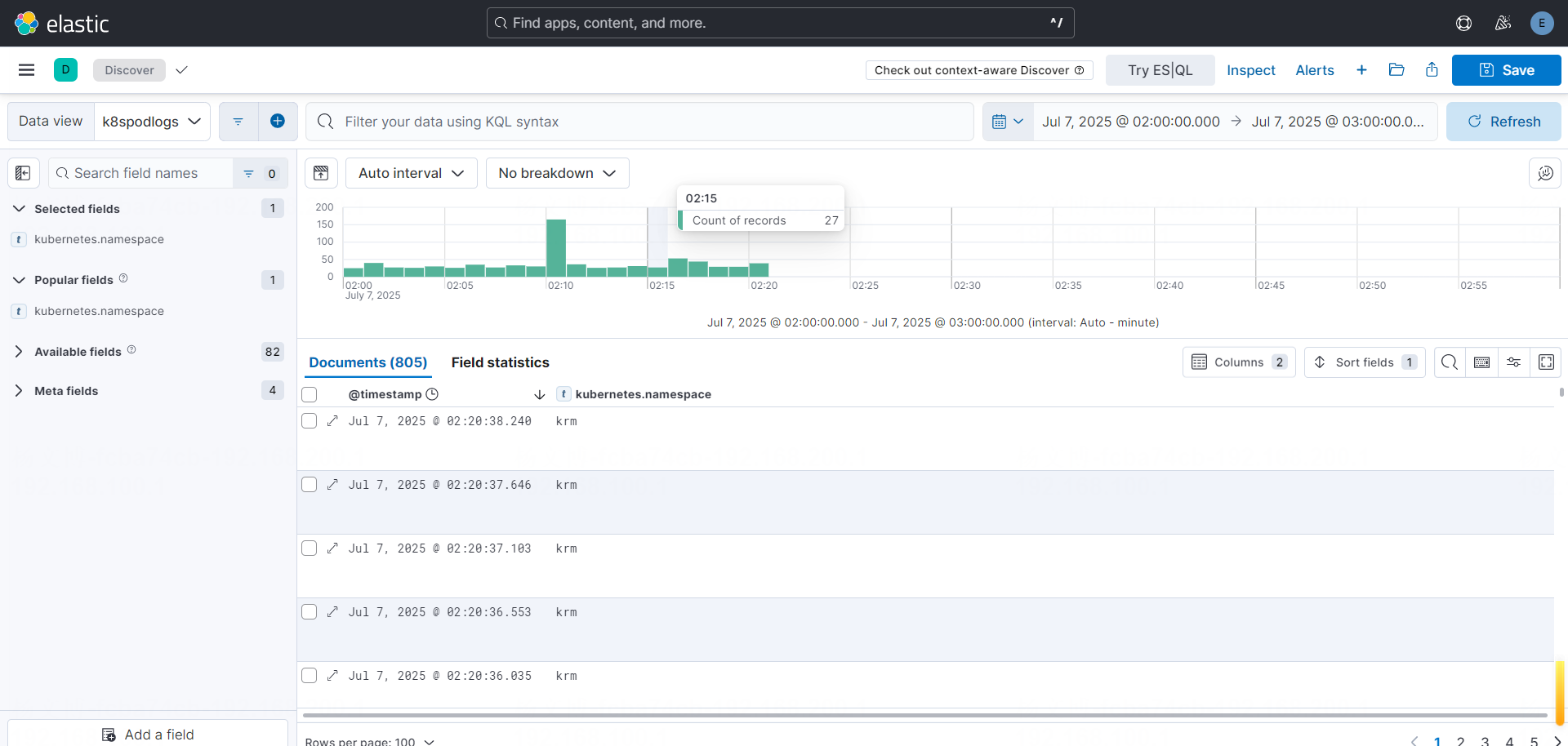
Task: Click the share icon in top toolbar
Action: (1432, 70)
